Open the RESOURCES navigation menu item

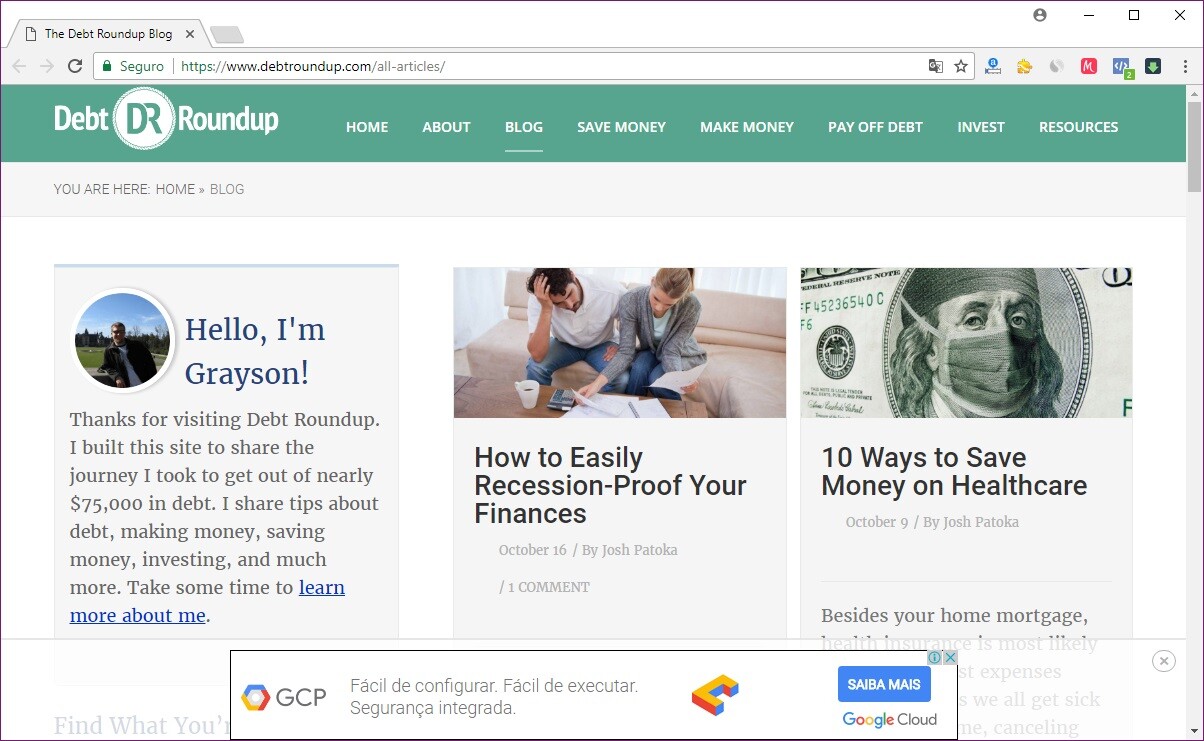(1078, 127)
